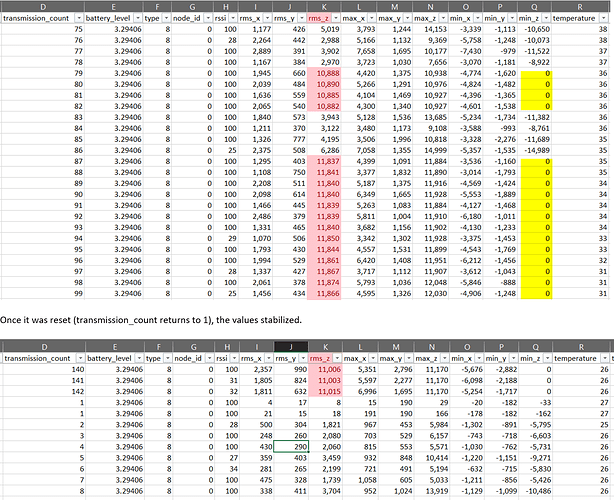Click the pink rms_z cell showing 11,015
Screen dimensions: 614x500
coord(325,392)
